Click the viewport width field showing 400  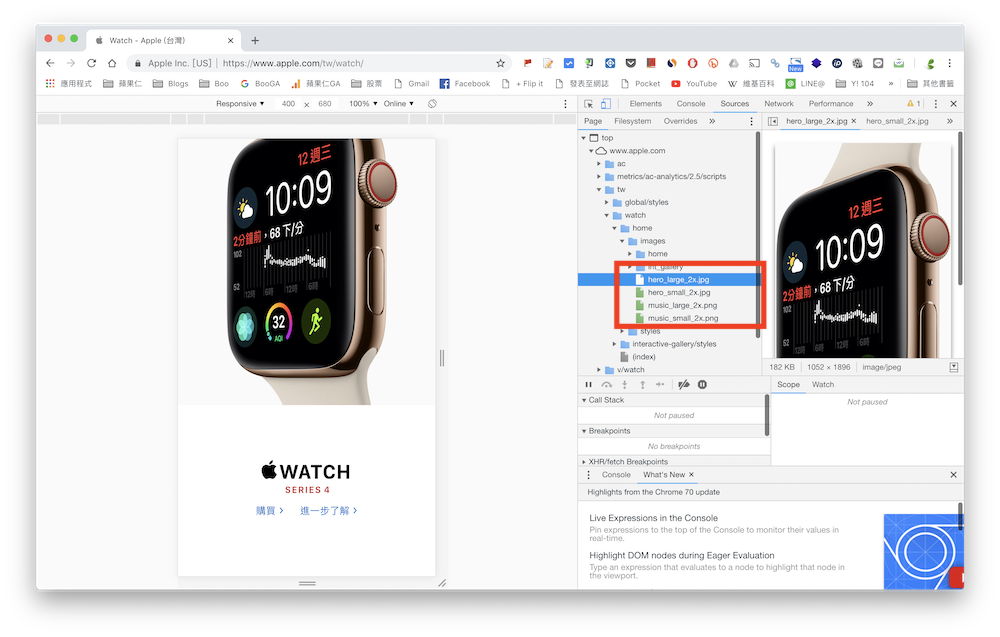[x=288, y=104]
